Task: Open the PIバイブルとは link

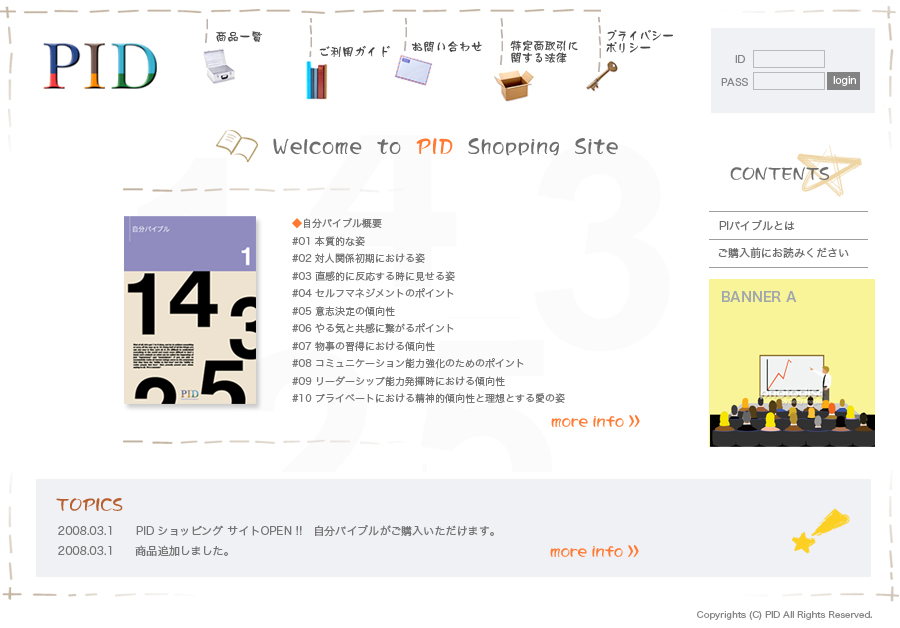Action: (757, 226)
